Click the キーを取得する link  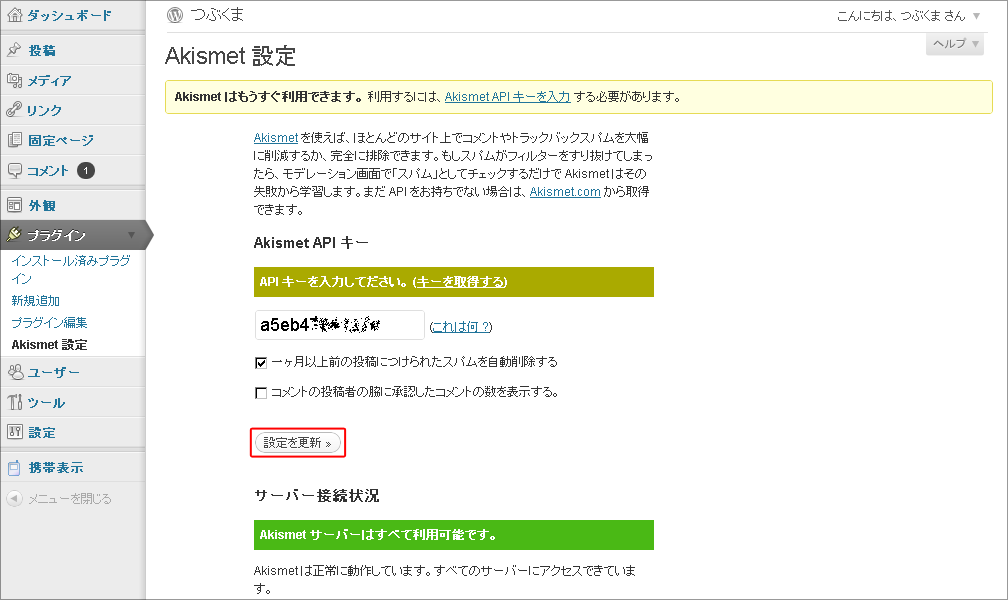[x=460, y=282]
